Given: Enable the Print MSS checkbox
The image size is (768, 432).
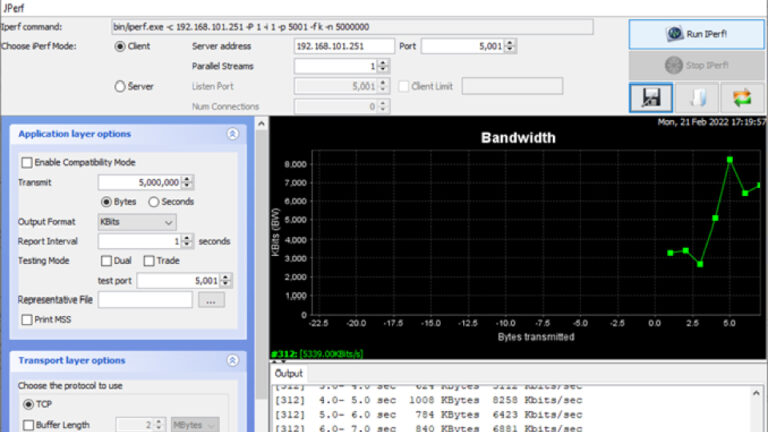Looking at the screenshot, I should coord(27,320).
